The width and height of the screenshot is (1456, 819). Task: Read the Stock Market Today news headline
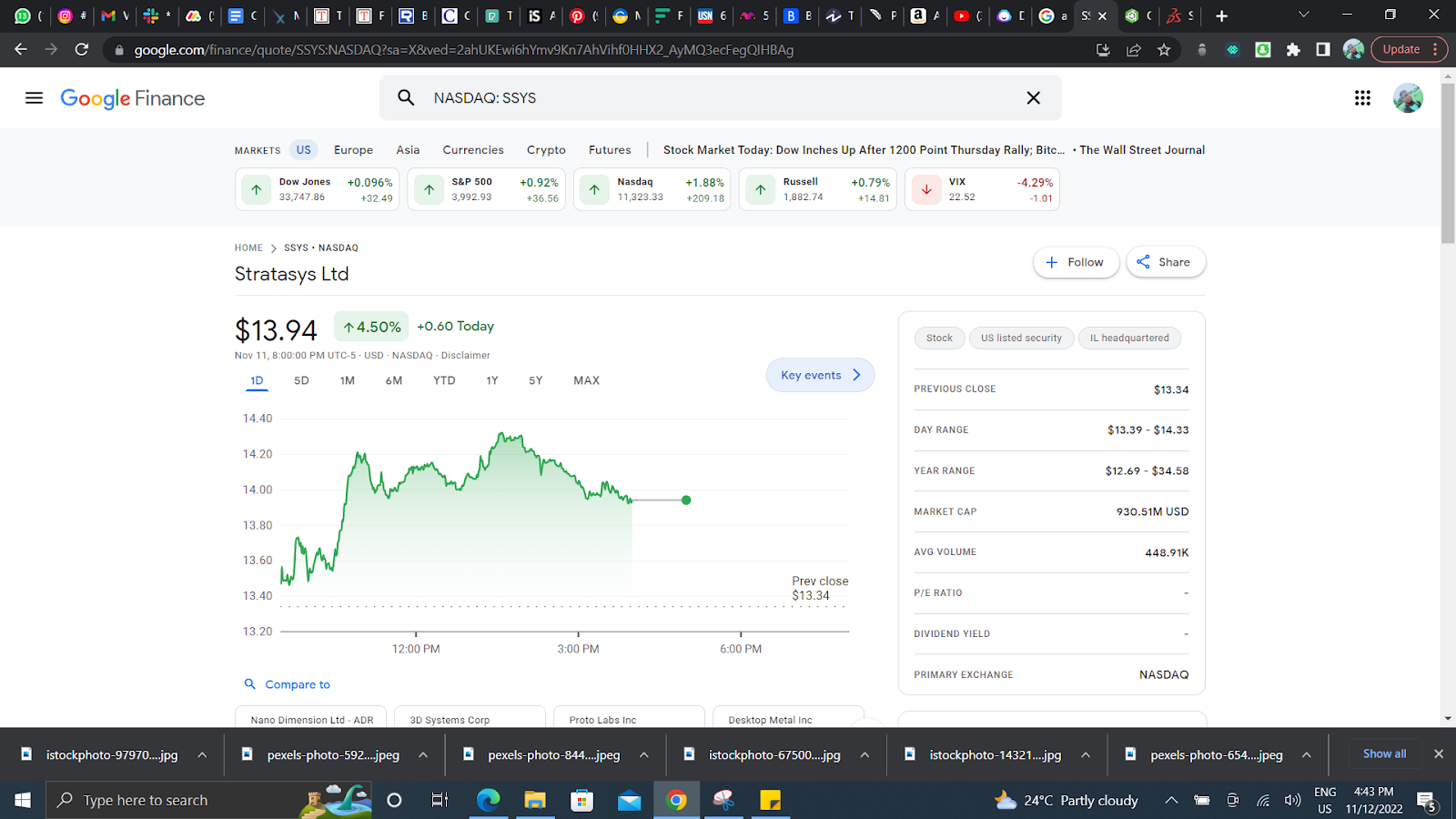click(x=864, y=150)
